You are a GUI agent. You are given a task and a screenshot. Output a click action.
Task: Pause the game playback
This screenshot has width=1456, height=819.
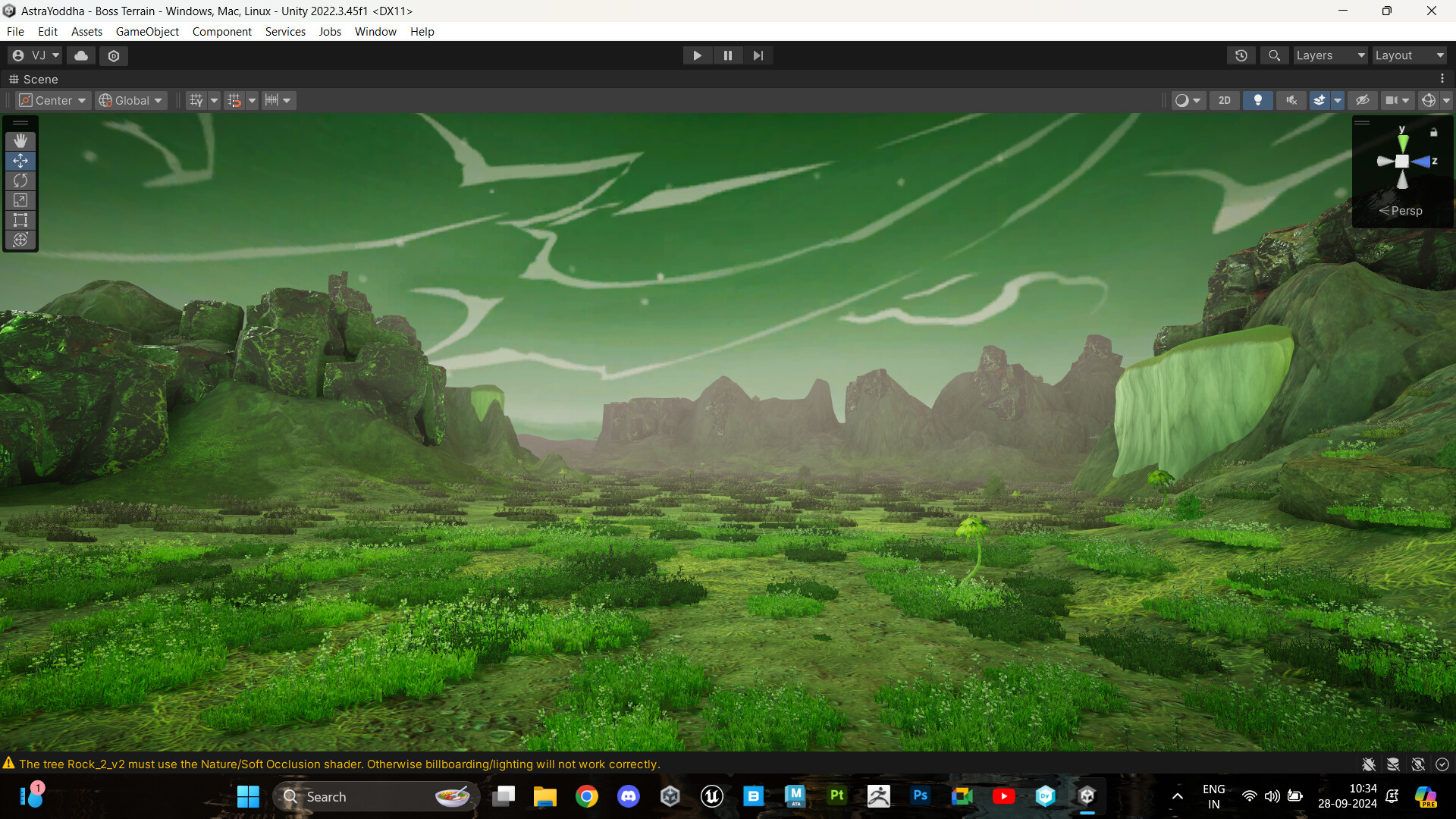(x=727, y=55)
